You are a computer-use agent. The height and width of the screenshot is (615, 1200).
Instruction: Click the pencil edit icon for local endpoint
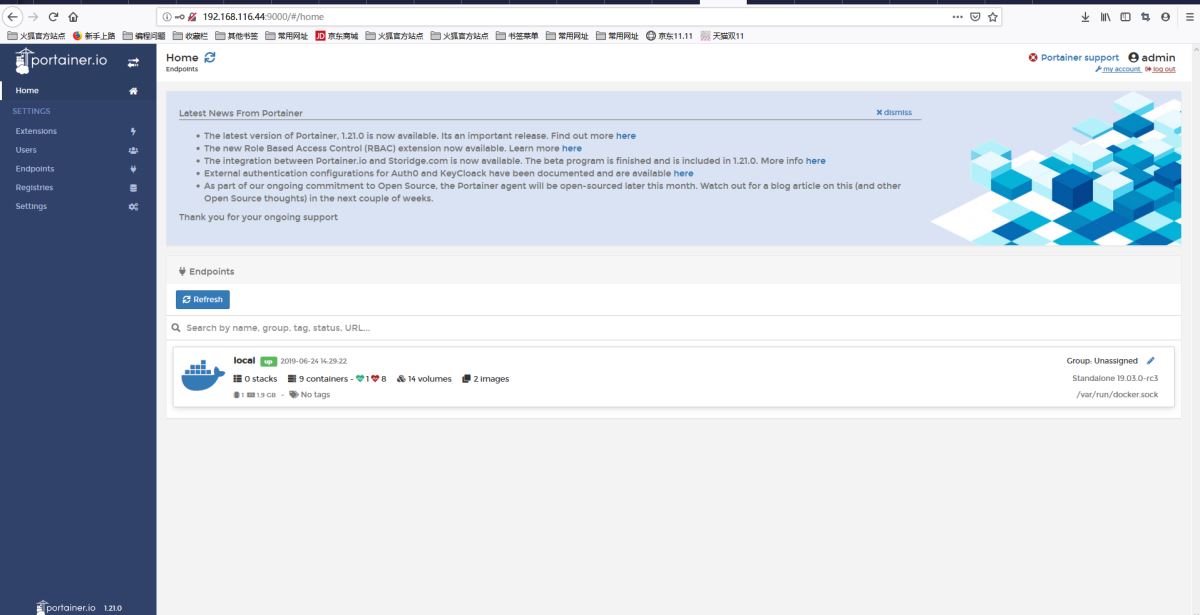pos(1150,361)
